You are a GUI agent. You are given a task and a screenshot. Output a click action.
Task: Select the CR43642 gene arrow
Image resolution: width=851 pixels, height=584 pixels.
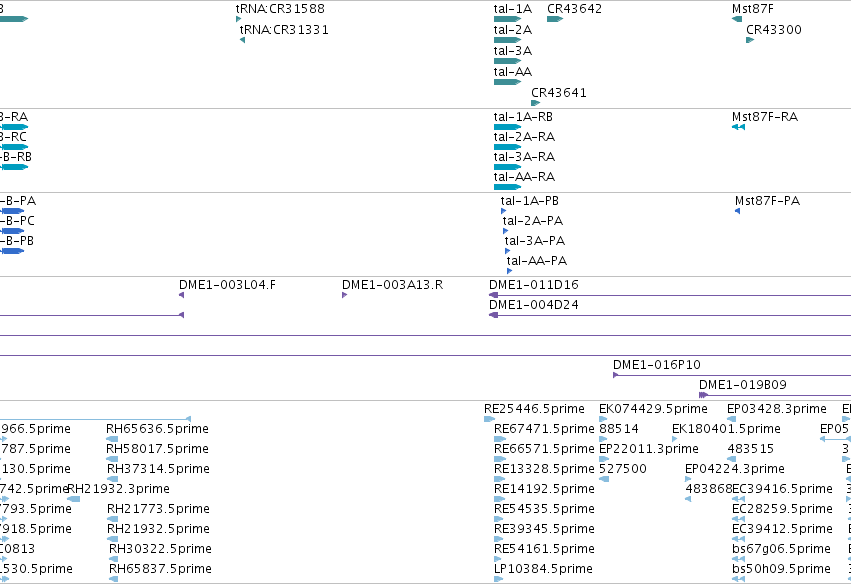coord(555,19)
